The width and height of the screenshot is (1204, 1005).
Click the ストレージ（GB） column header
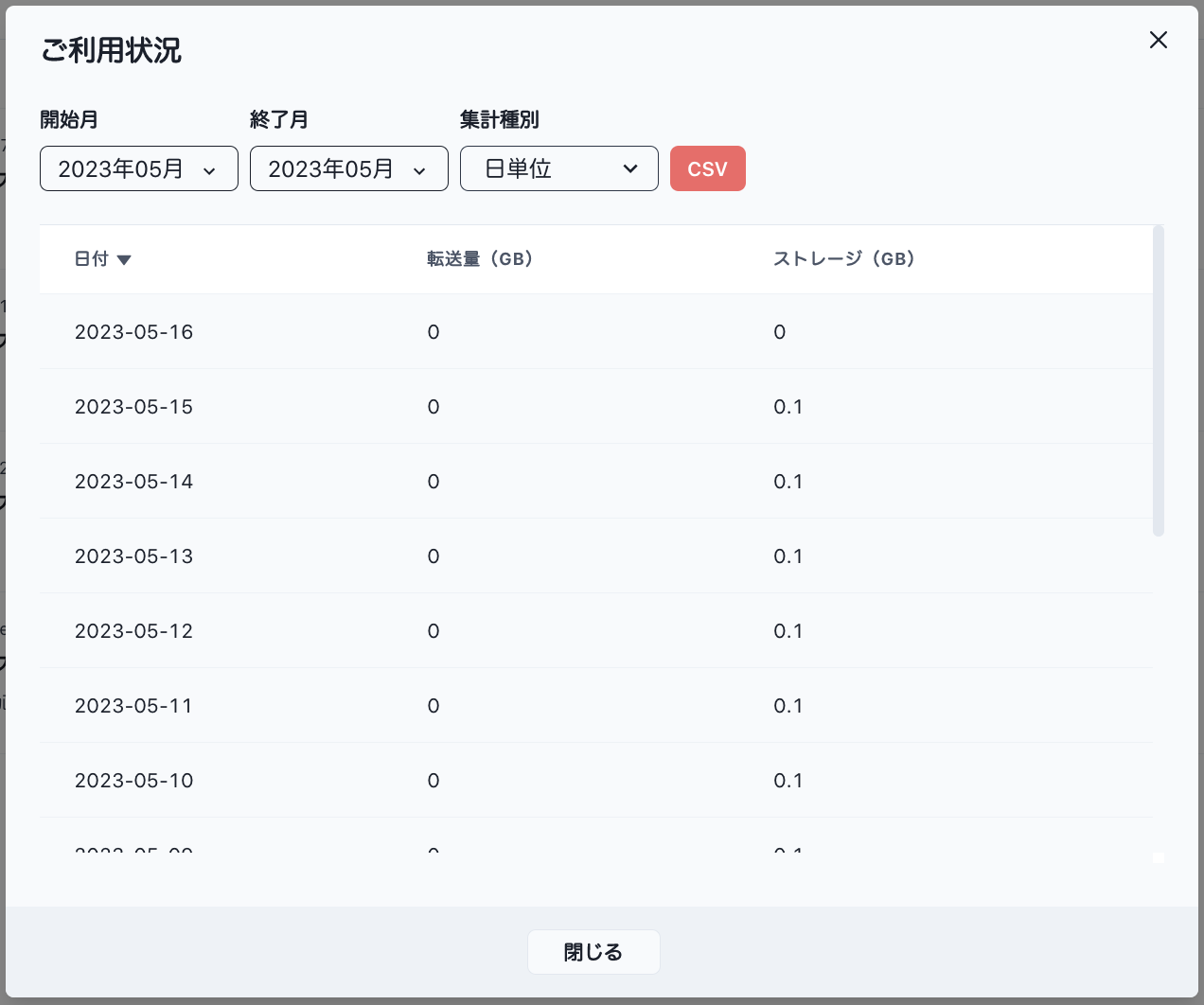[x=843, y=259]
